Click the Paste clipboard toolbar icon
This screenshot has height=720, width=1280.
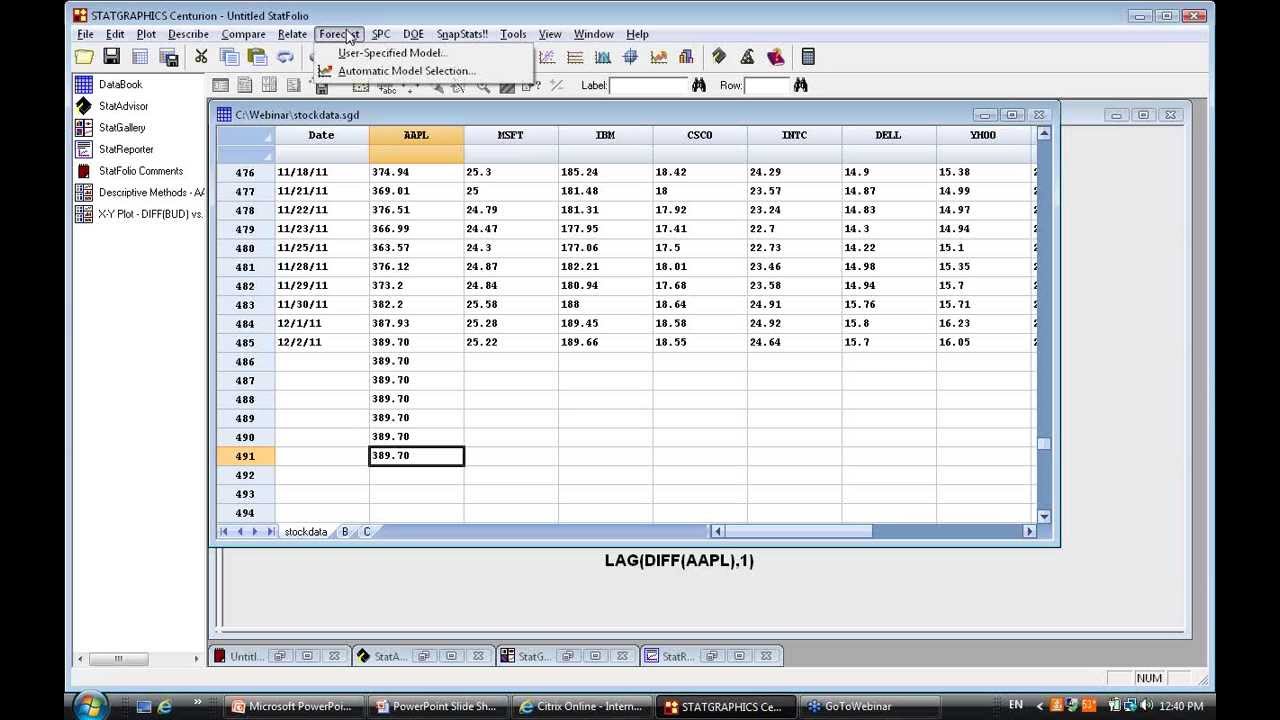[257, 57]
